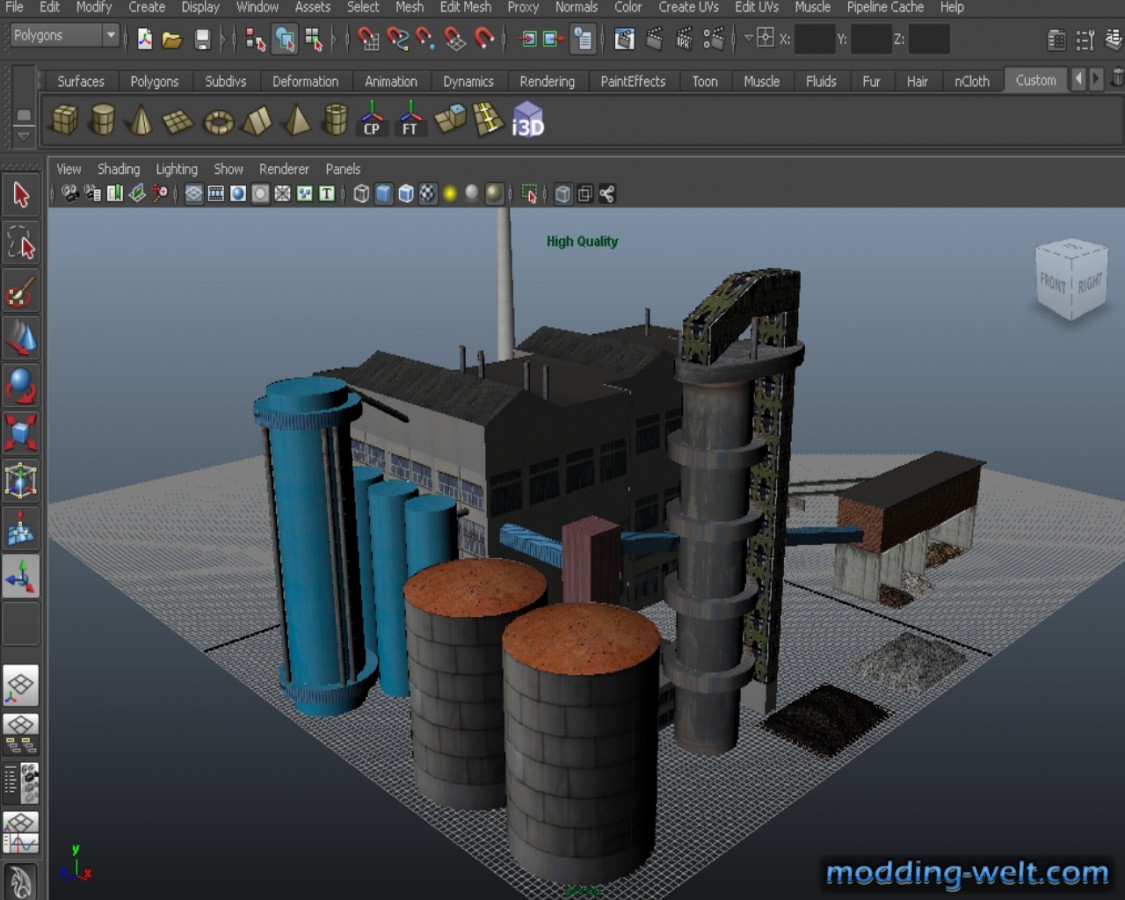Click the Extrude face shelf icon
This screenshot has height=900, width=1125.
(450, 119)
